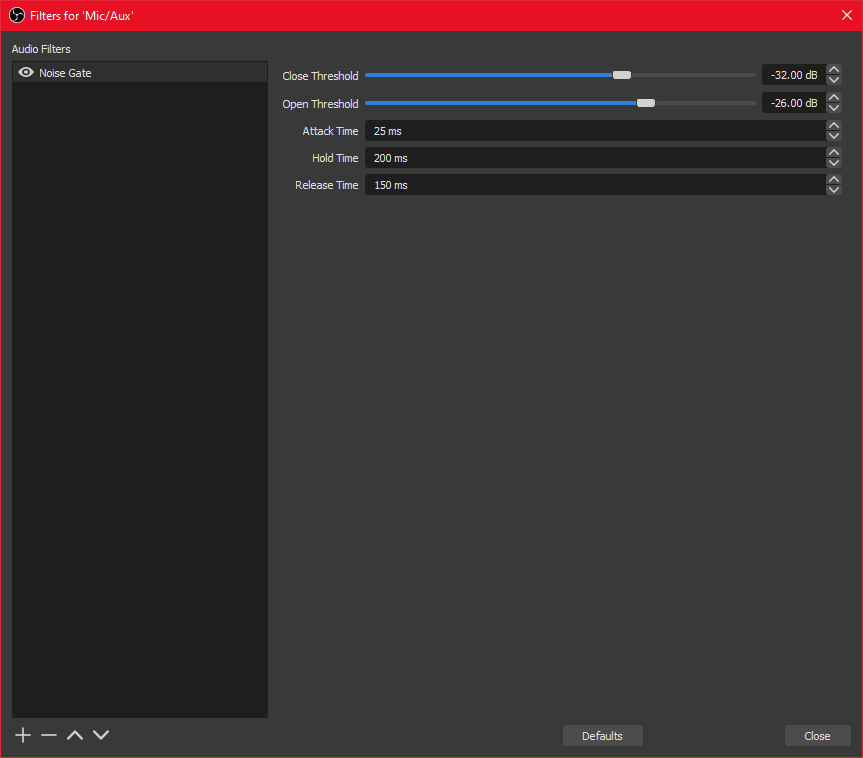Click the Release Time label

coord(326,185)
